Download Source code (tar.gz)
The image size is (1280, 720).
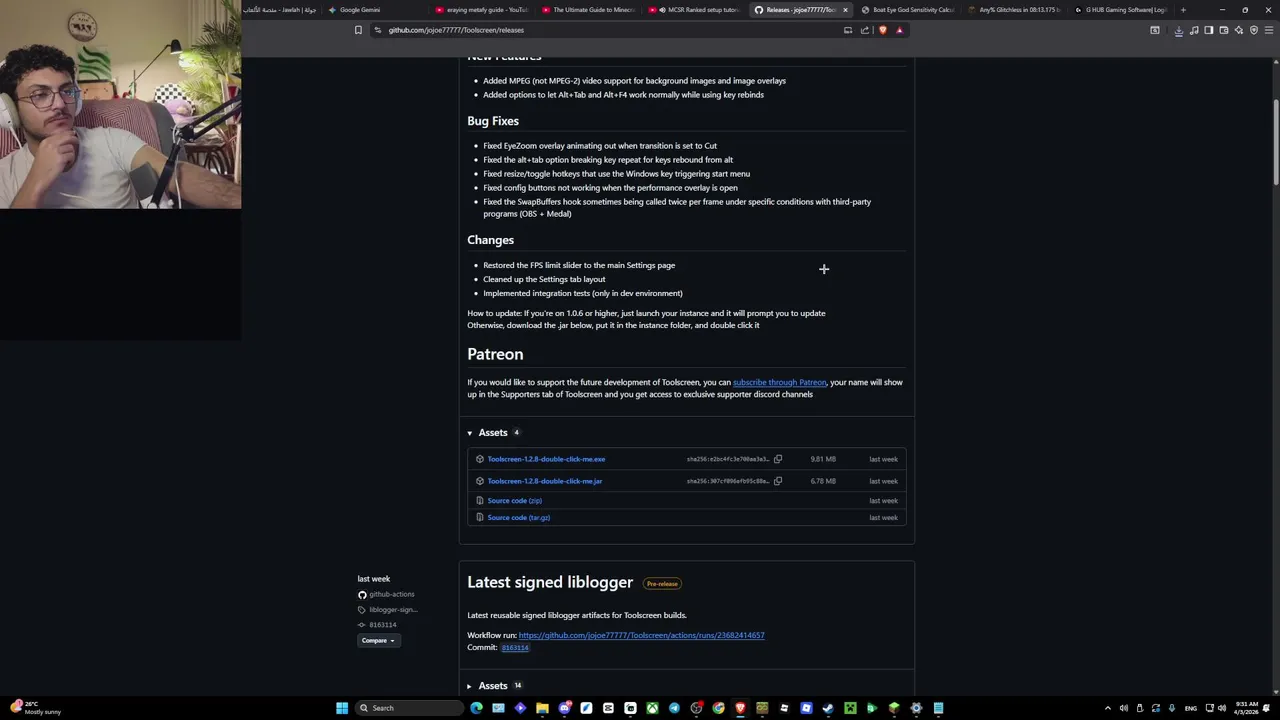pos(519,518)
